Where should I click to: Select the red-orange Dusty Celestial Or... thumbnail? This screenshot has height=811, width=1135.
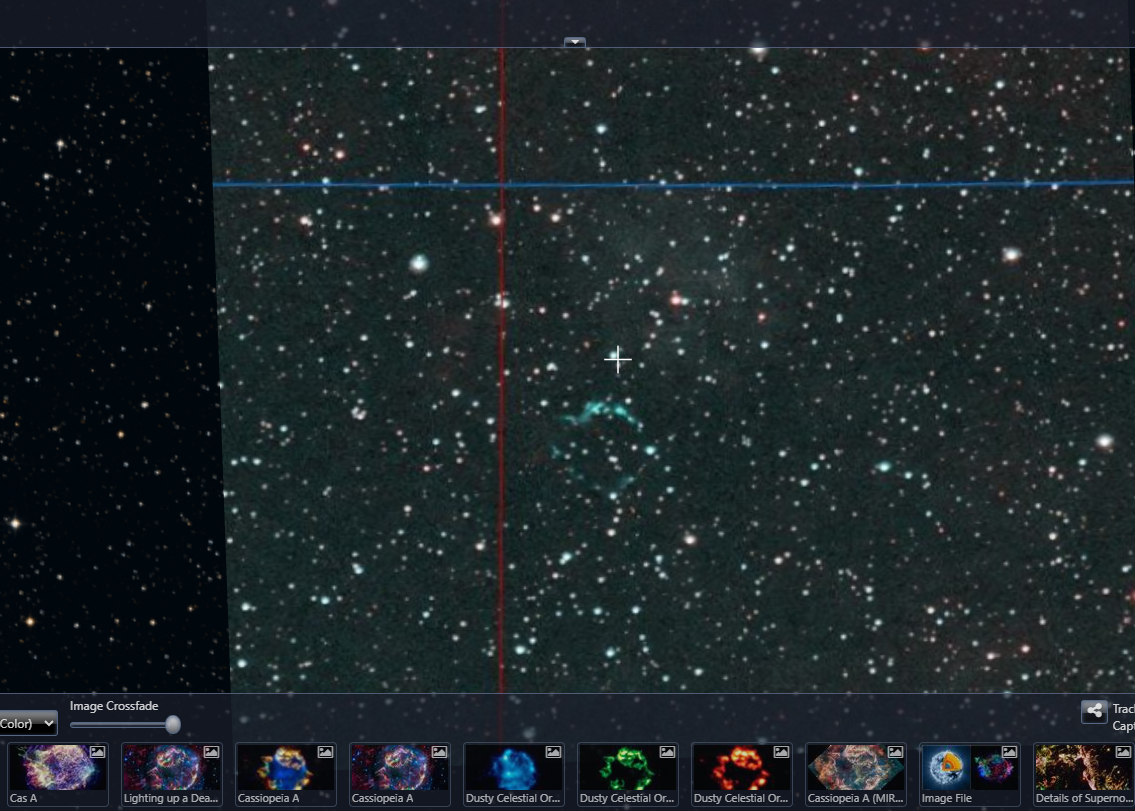point(742,774)
